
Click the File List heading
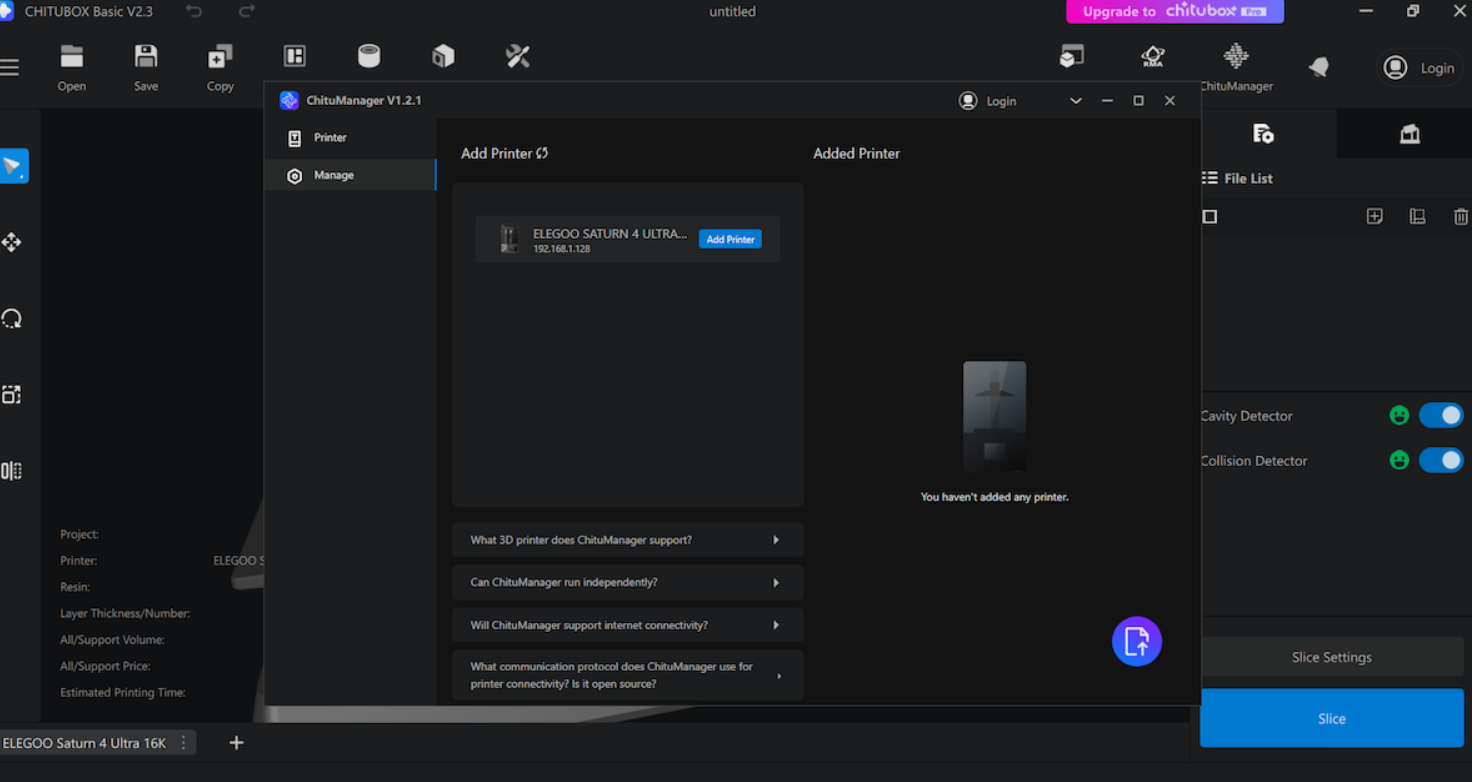(1248, 178)
